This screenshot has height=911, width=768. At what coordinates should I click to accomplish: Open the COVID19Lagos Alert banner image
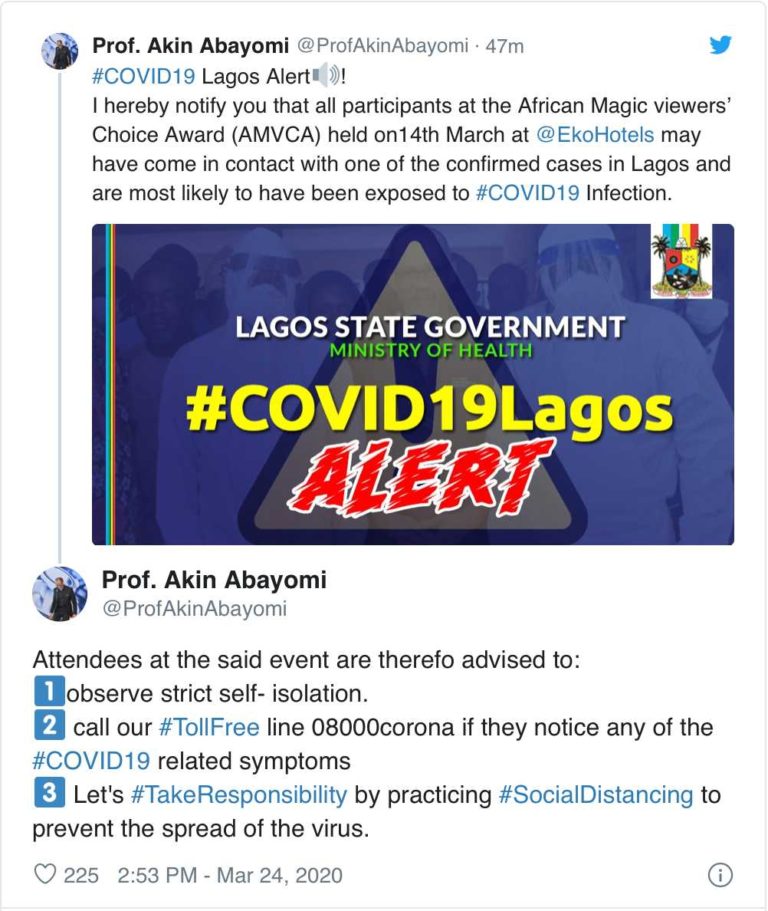coord(412,384)
